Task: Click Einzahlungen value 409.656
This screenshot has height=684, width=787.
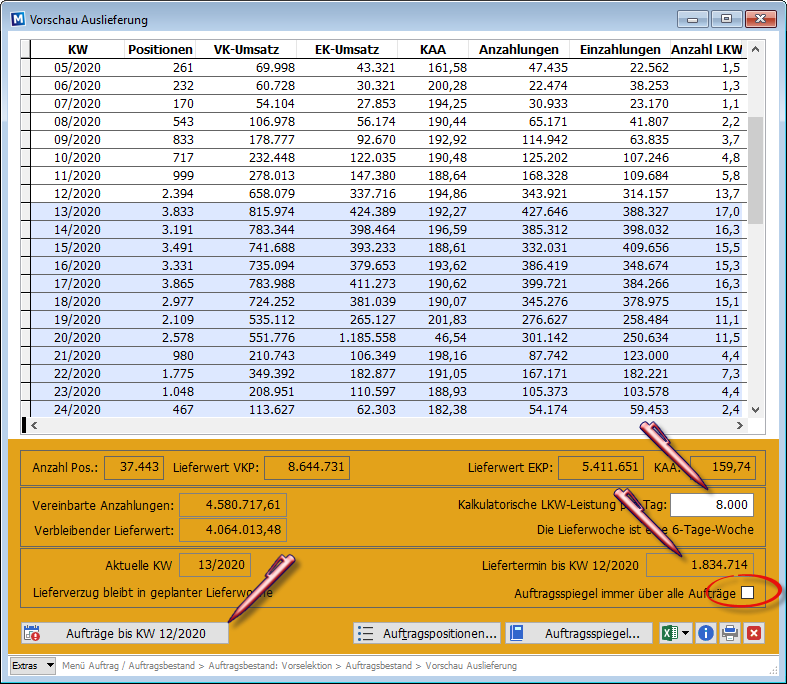Action: pyautogui.click(x=646, y=248)
